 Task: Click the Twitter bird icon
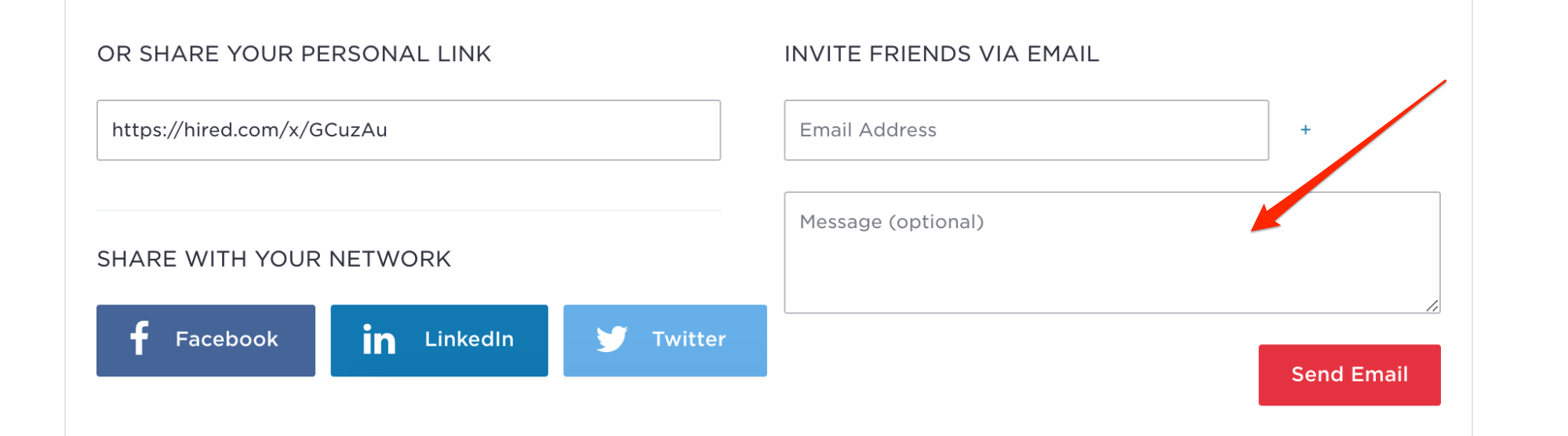pos(612,339)
